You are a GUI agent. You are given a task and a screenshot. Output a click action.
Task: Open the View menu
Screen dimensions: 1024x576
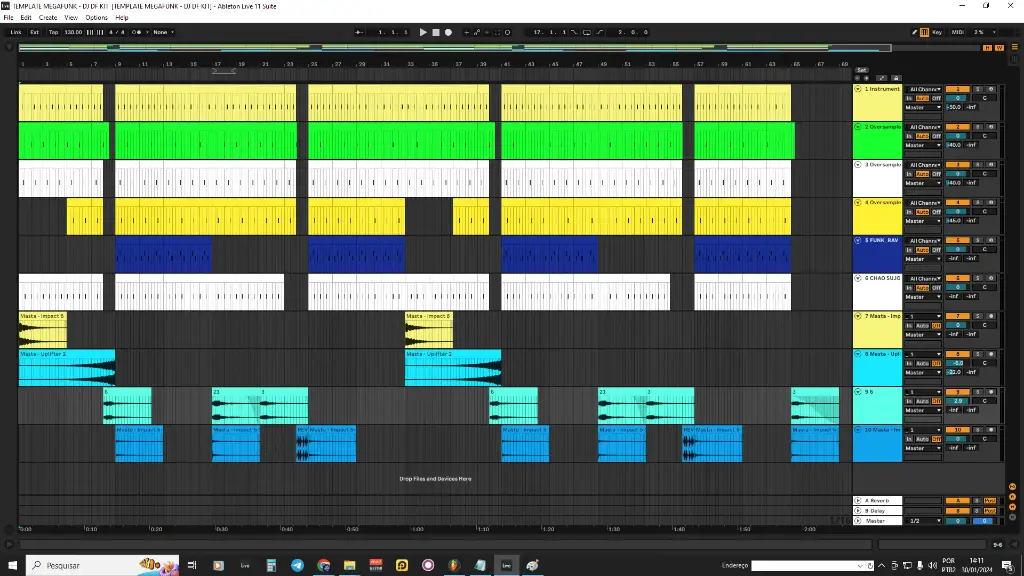point(71,18)
